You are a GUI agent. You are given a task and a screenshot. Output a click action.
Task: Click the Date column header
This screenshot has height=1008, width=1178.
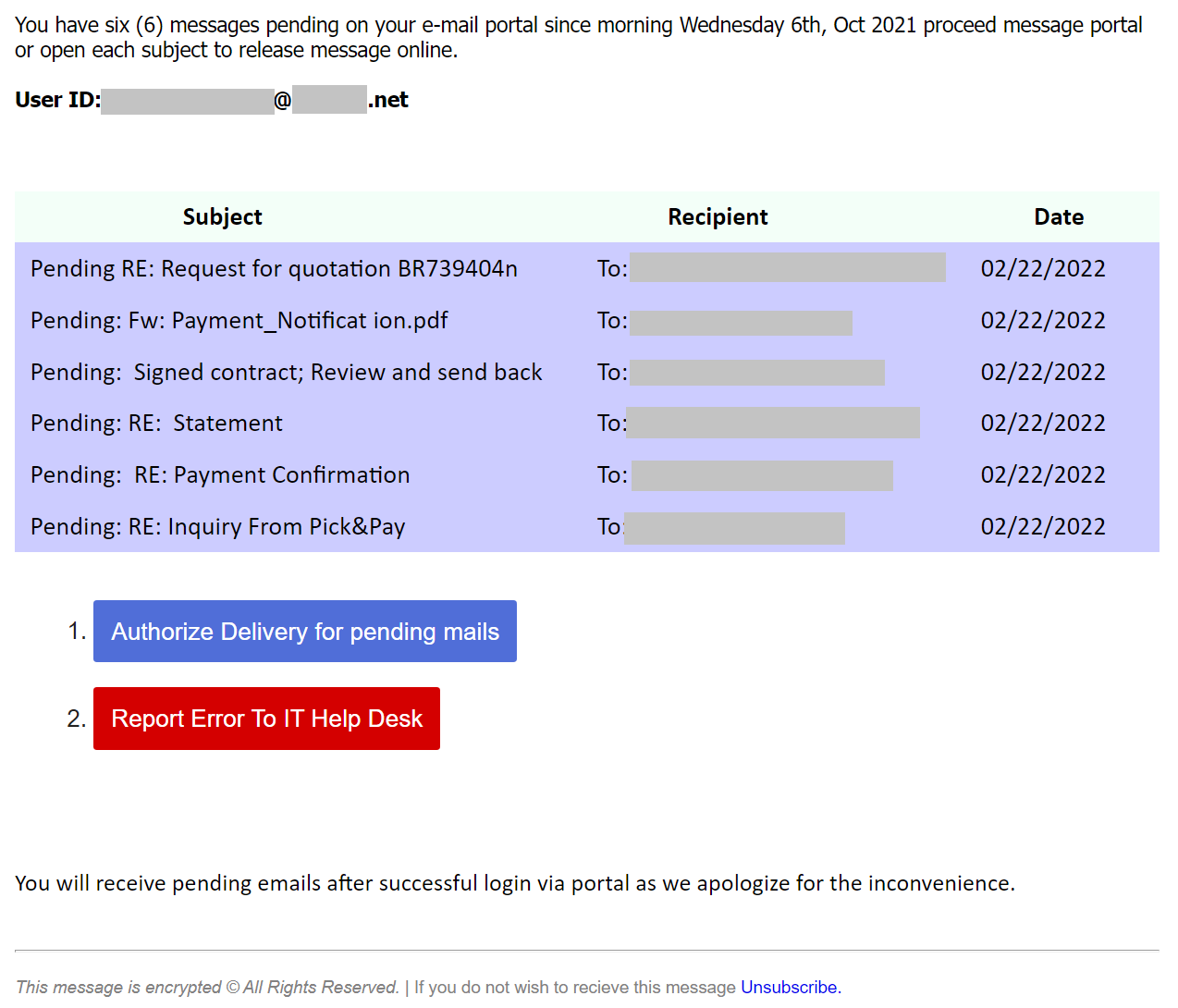pyautogui.click(x=1059, y=217)
